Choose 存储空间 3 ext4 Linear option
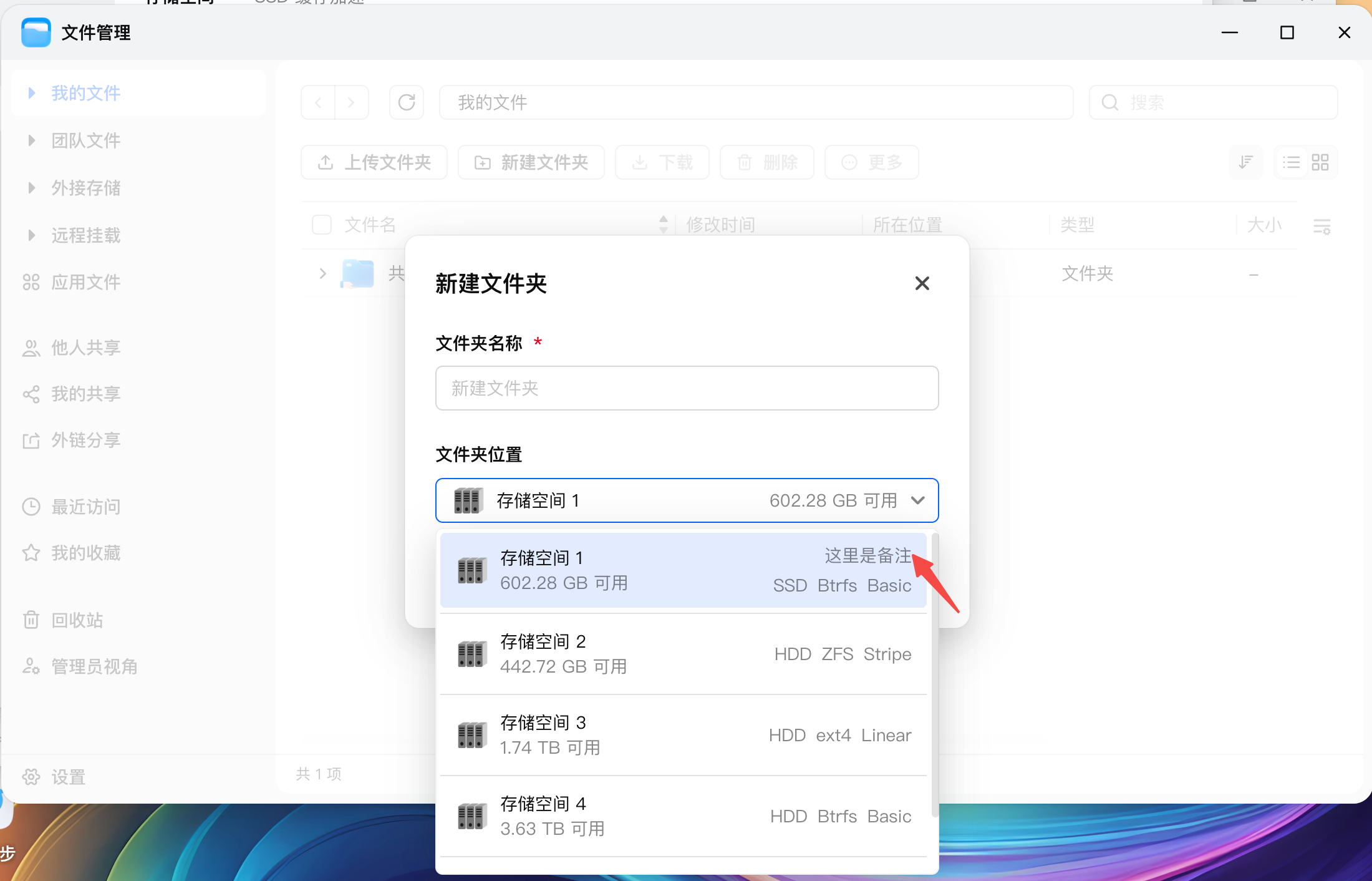 click(683, 735)
